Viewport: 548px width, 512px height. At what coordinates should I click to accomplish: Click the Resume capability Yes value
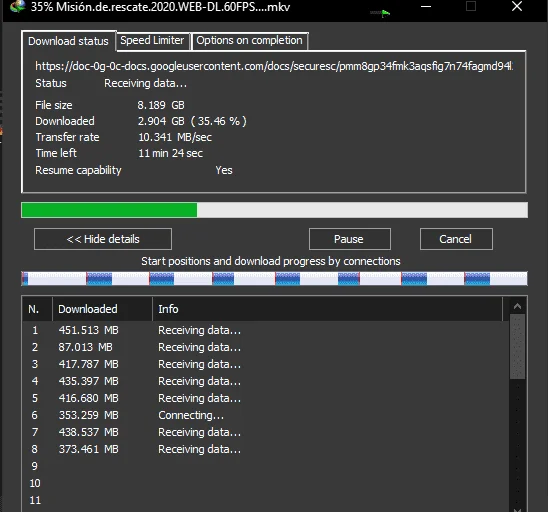point(224,170)
